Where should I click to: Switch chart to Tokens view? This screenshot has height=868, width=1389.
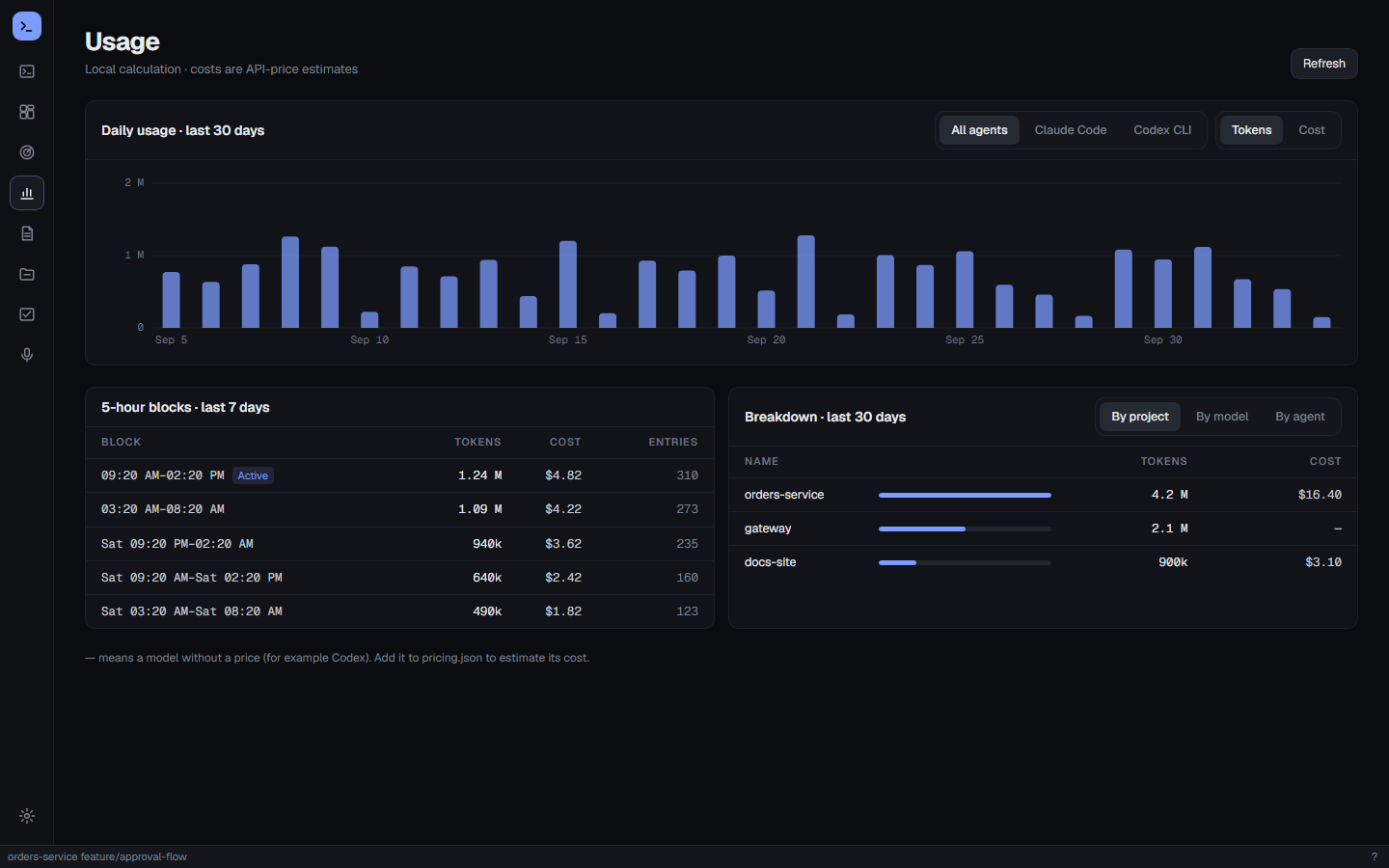pyautogui.click(x=1251, y=130)
